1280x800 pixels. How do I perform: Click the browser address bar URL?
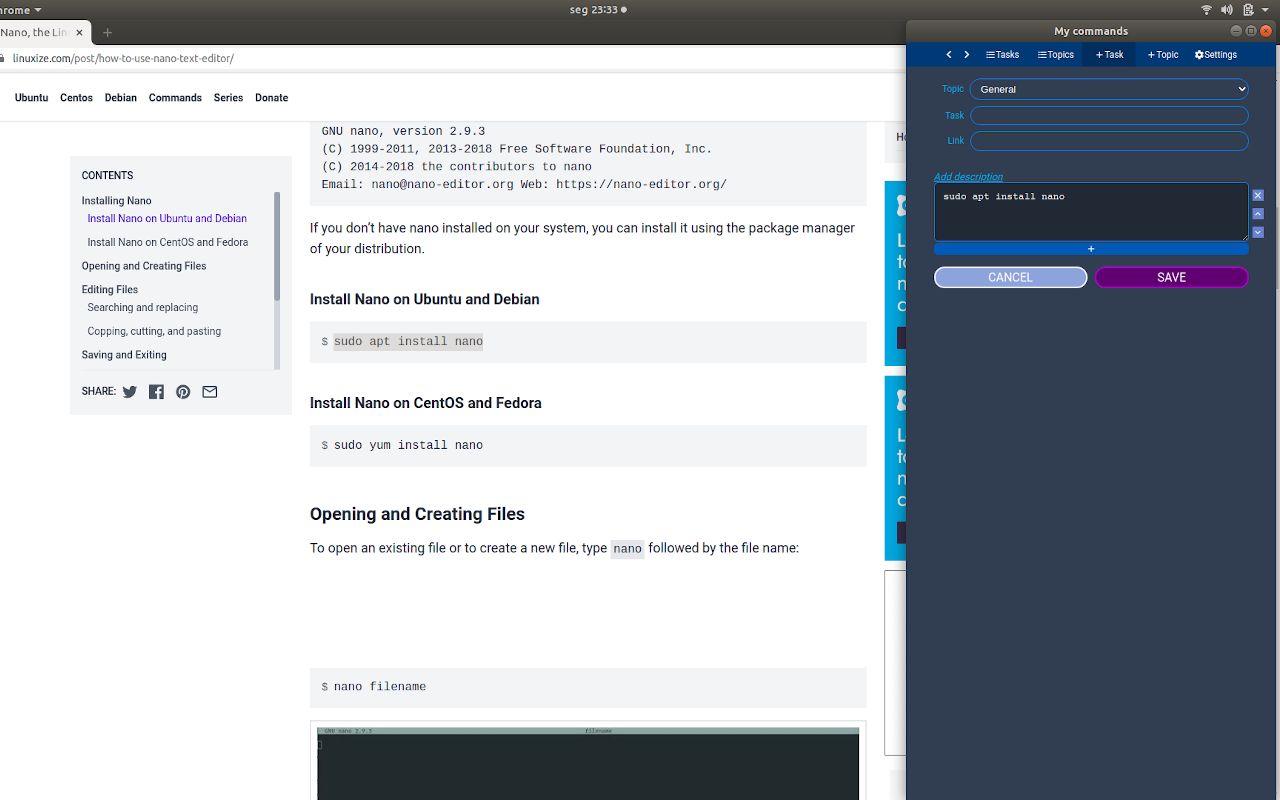pos(123,59)
